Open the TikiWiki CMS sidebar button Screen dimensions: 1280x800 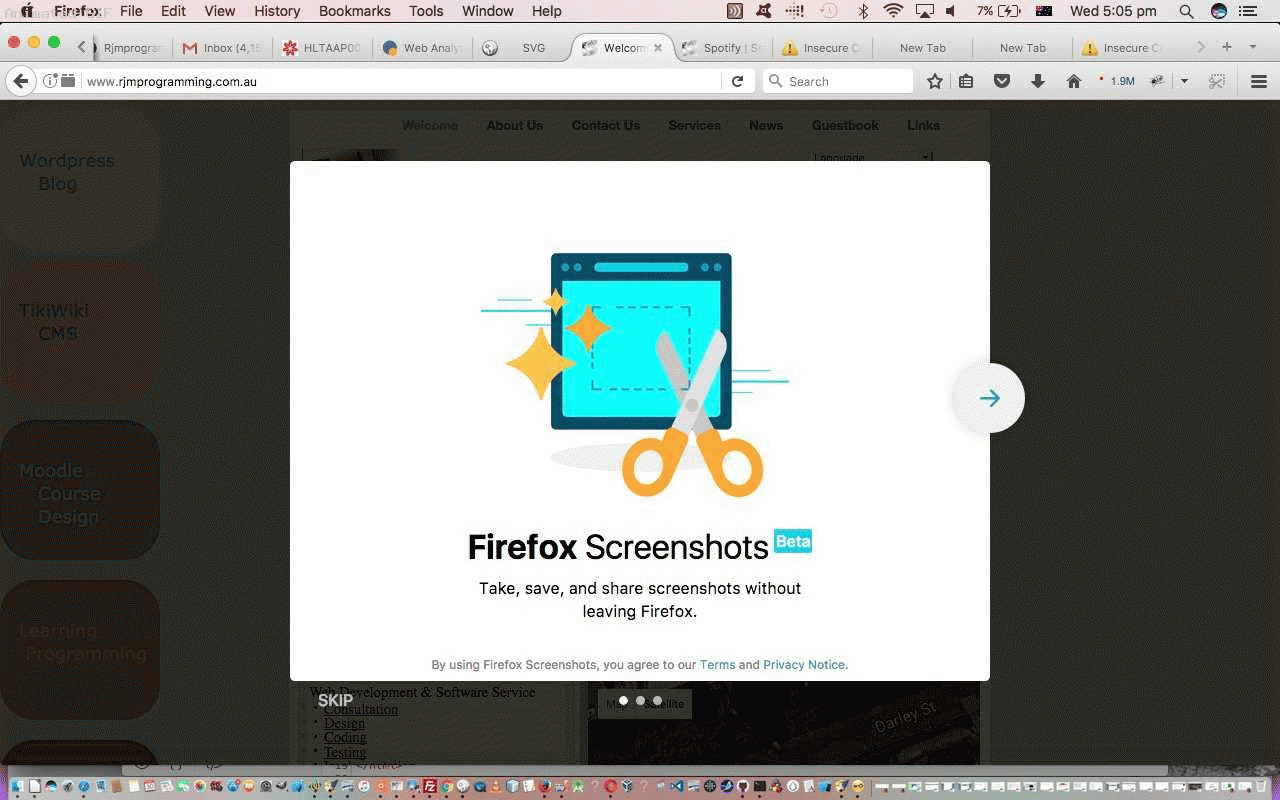click(80, 330)
